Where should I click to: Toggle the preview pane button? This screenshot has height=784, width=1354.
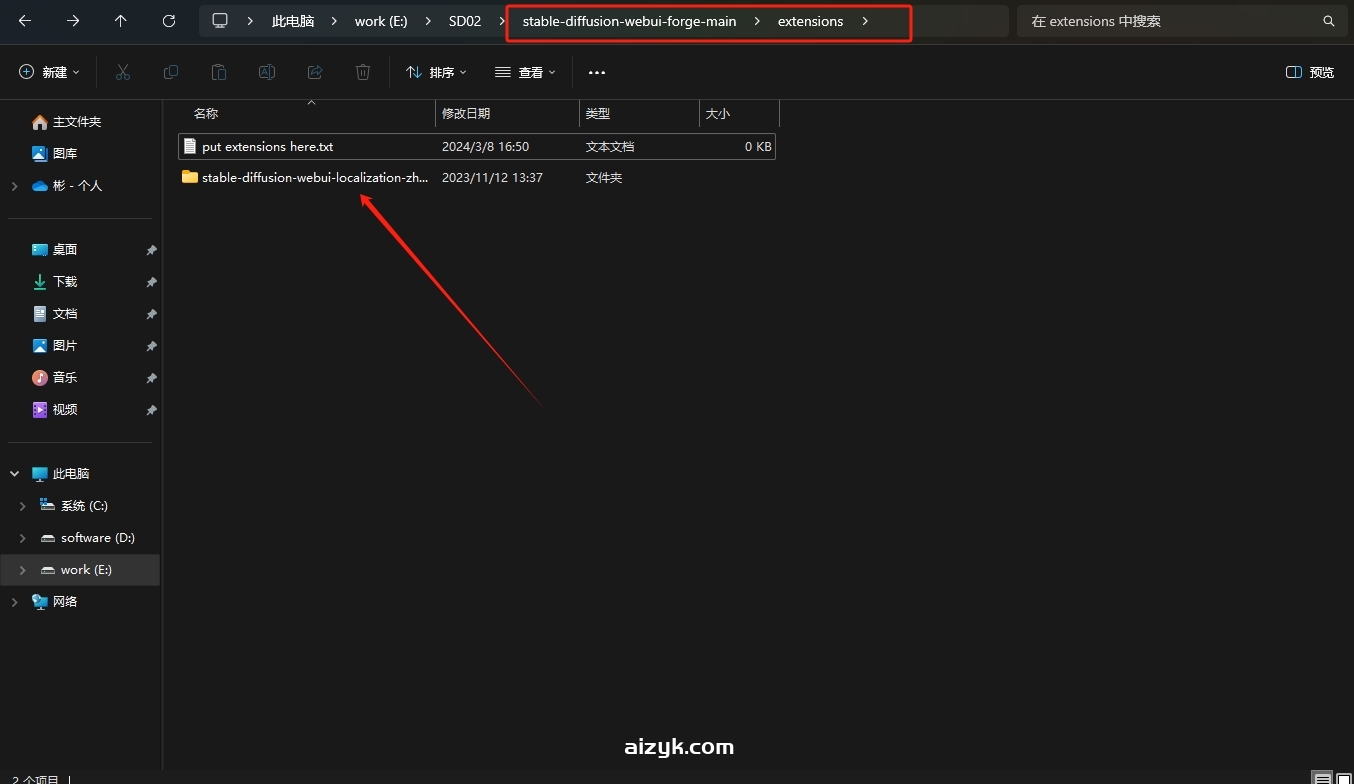[1310, 72]
